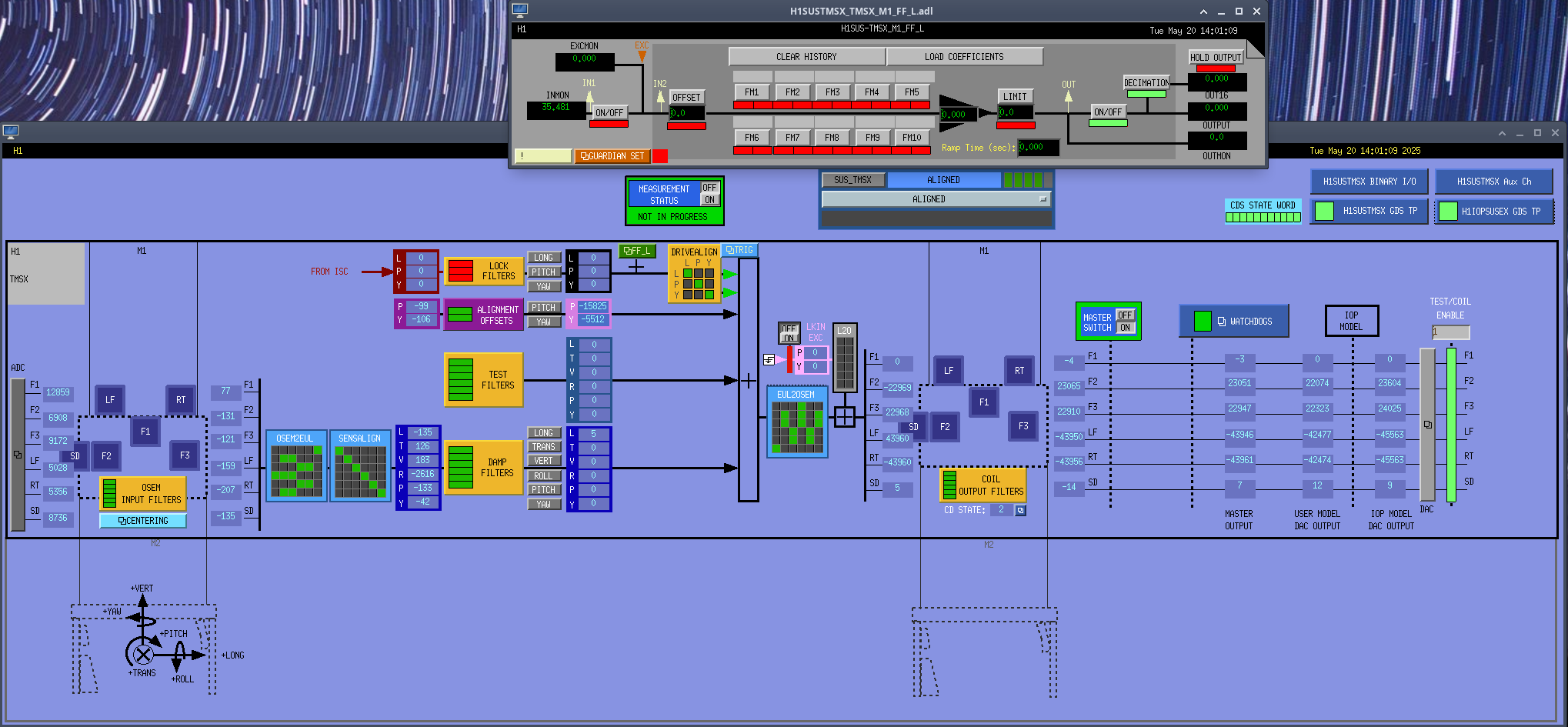The width and height of the screenshot is (1568, 727).
Task: Click the ROLL button next to DAMP FILTERS
Action: [x=544, y=476]
